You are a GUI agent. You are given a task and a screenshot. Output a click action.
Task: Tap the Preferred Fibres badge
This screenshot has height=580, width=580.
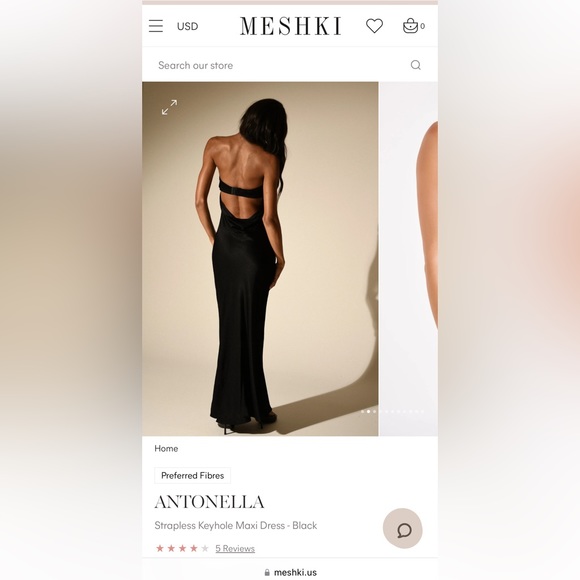(x=192, y=476)
